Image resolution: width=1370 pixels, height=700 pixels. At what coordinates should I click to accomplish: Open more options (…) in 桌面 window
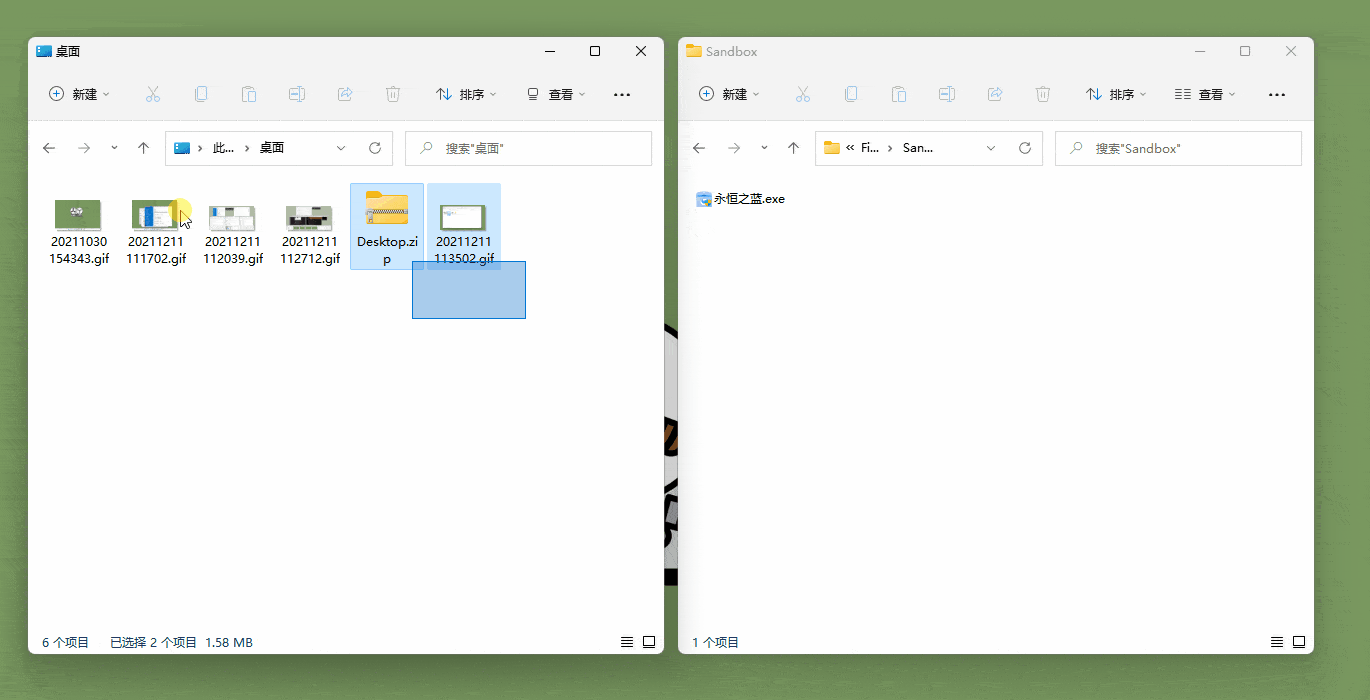[622, 94]
